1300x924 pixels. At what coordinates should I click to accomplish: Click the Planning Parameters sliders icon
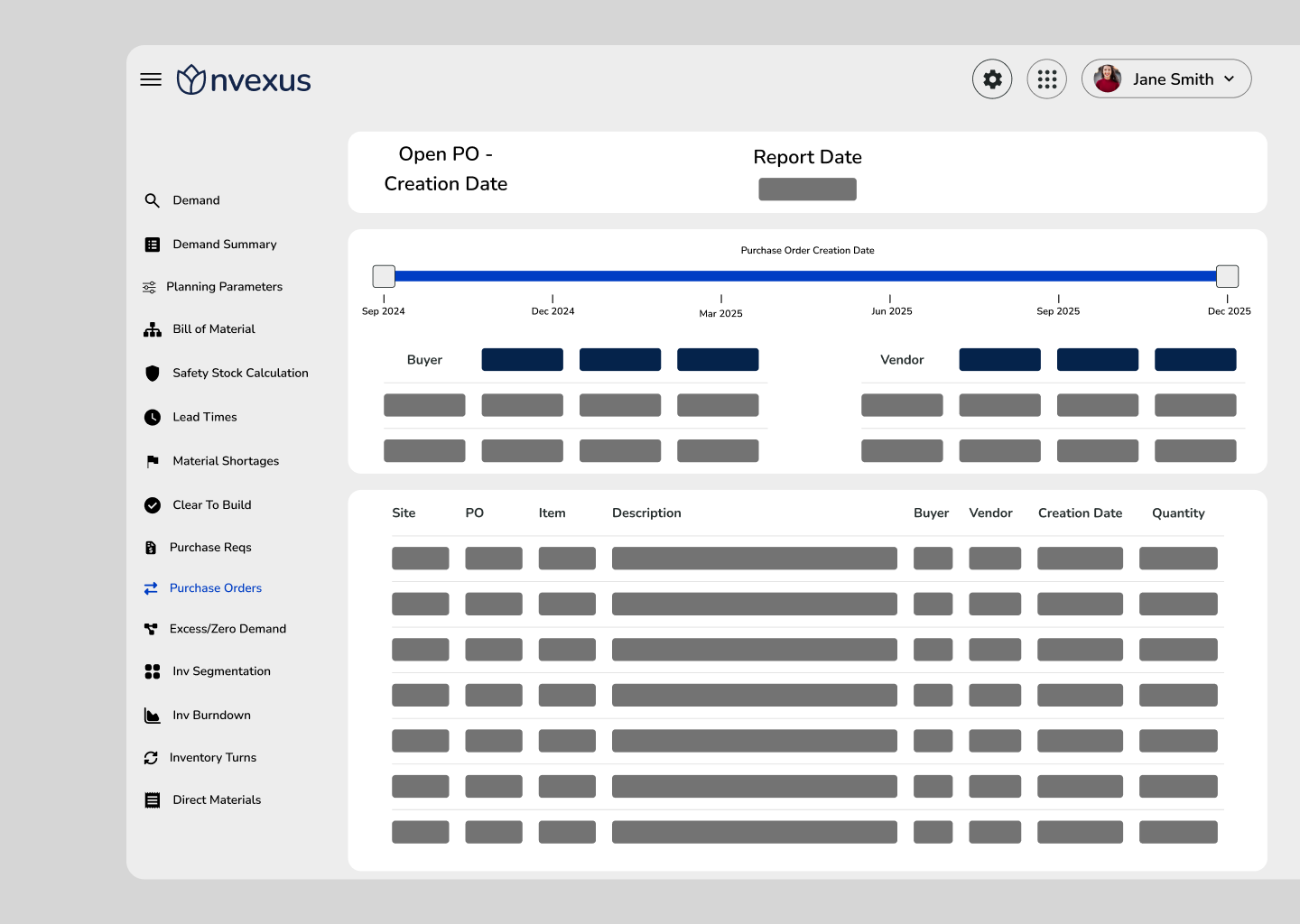[149, 287]
